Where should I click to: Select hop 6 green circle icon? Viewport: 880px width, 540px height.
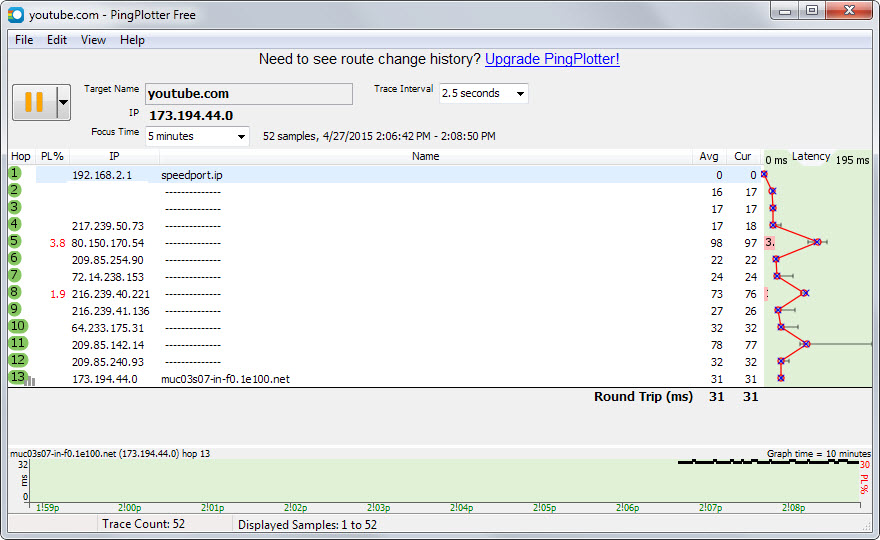pyautogui.click(x=15, y=258)
